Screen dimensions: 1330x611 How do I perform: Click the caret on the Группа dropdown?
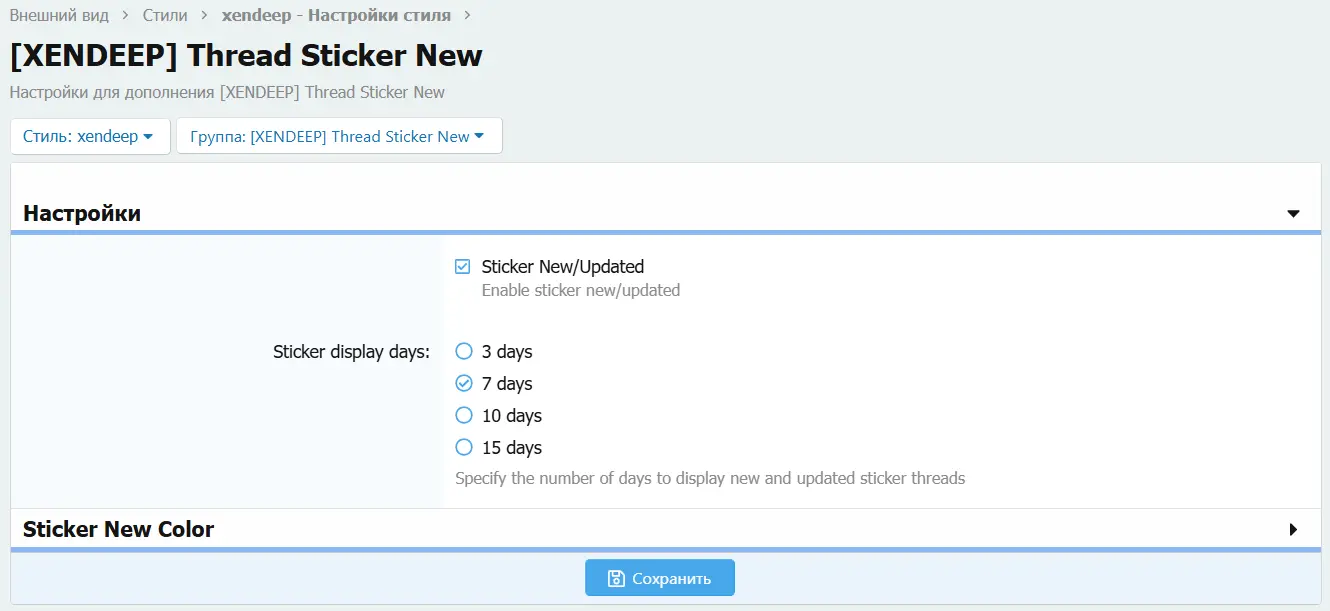[x=480, y=137]
